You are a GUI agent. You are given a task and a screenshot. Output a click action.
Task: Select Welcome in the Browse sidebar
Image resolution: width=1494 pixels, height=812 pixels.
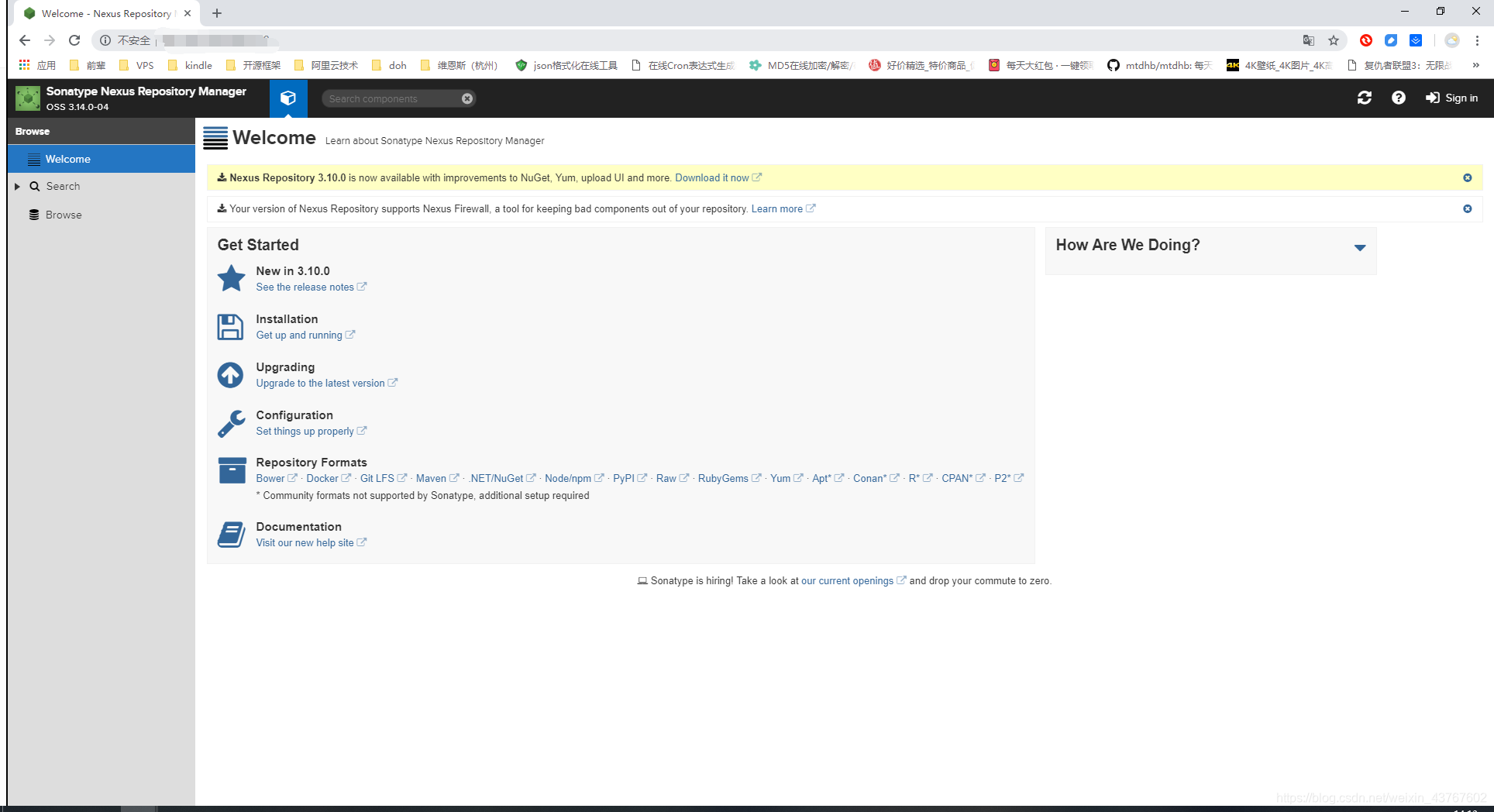coord(68,159)
